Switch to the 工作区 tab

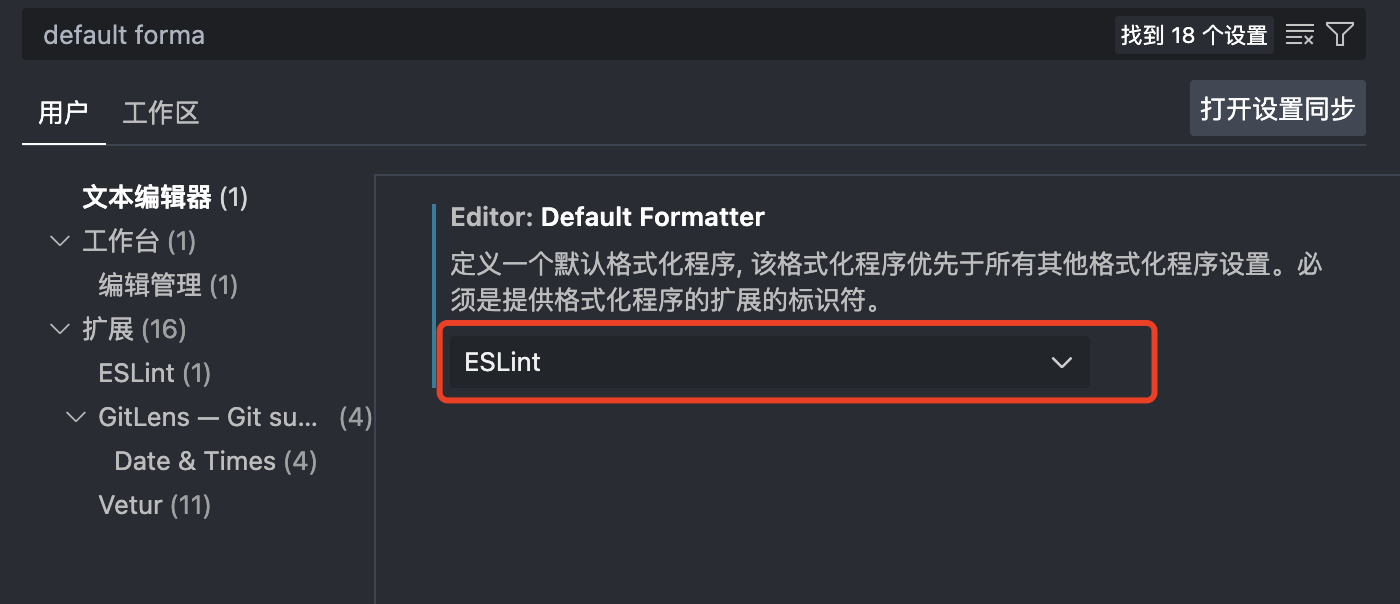point(160,113)
